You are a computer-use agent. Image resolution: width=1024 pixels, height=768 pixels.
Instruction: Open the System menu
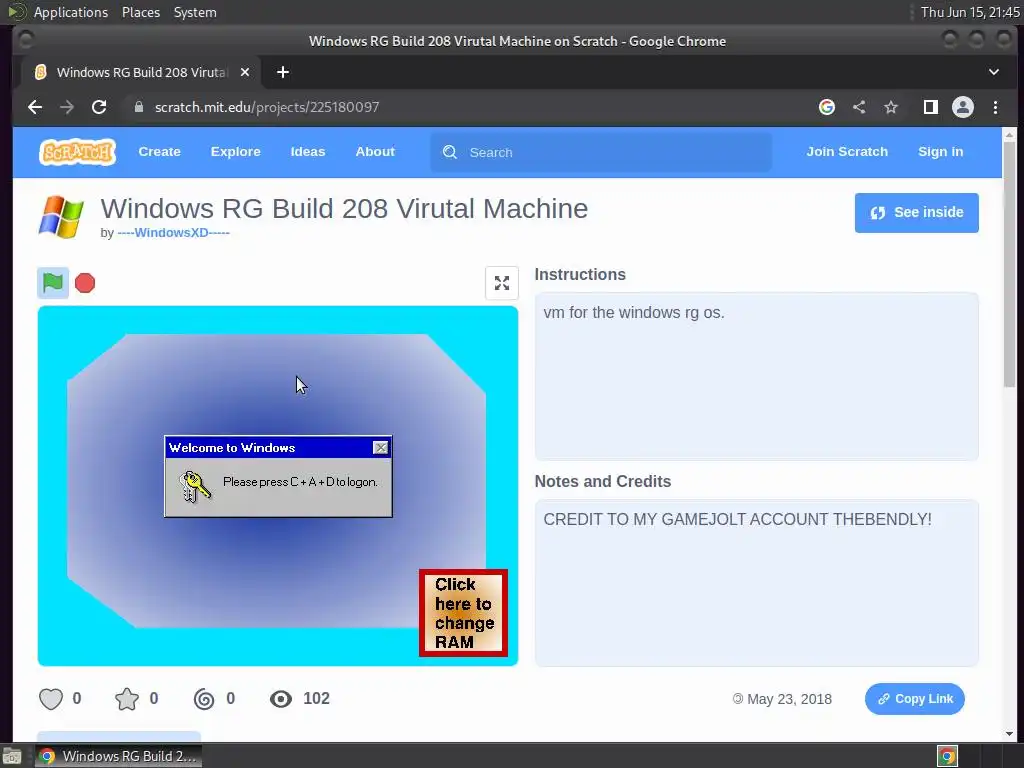pyautogui.click(x=195, y=12)
